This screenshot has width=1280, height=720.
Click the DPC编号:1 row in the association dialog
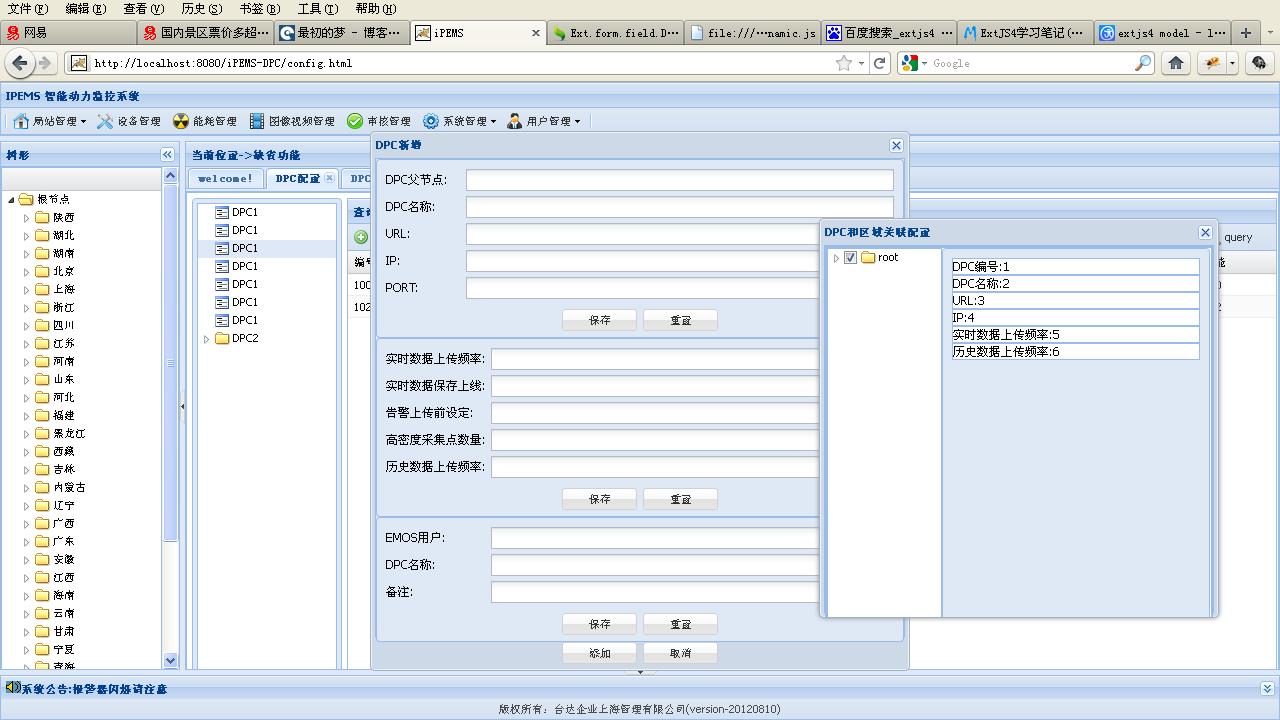click(x=1075, y=267)
